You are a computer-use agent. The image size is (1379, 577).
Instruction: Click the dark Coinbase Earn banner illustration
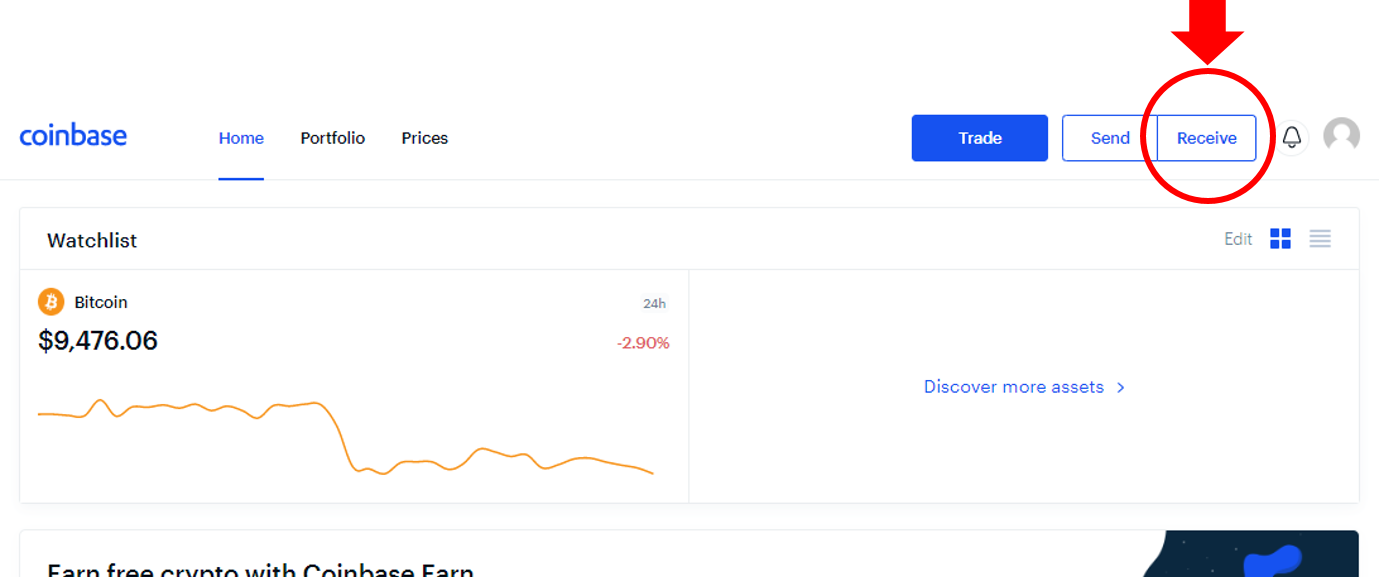[x=1248, y=554]
